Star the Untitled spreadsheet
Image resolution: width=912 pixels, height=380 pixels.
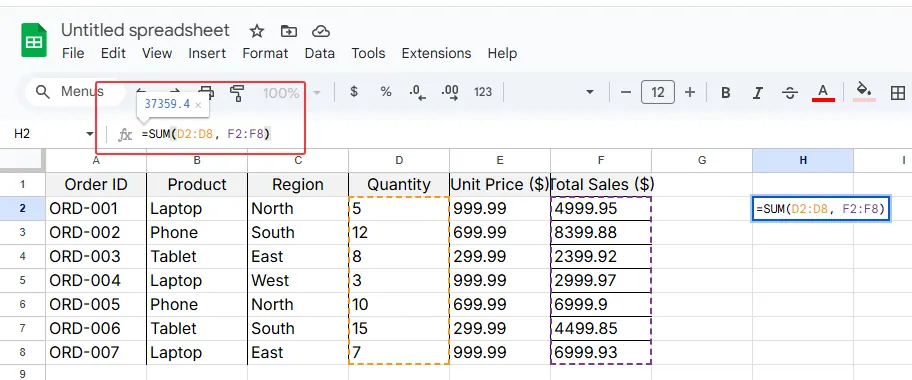click(x=256, y=31)
